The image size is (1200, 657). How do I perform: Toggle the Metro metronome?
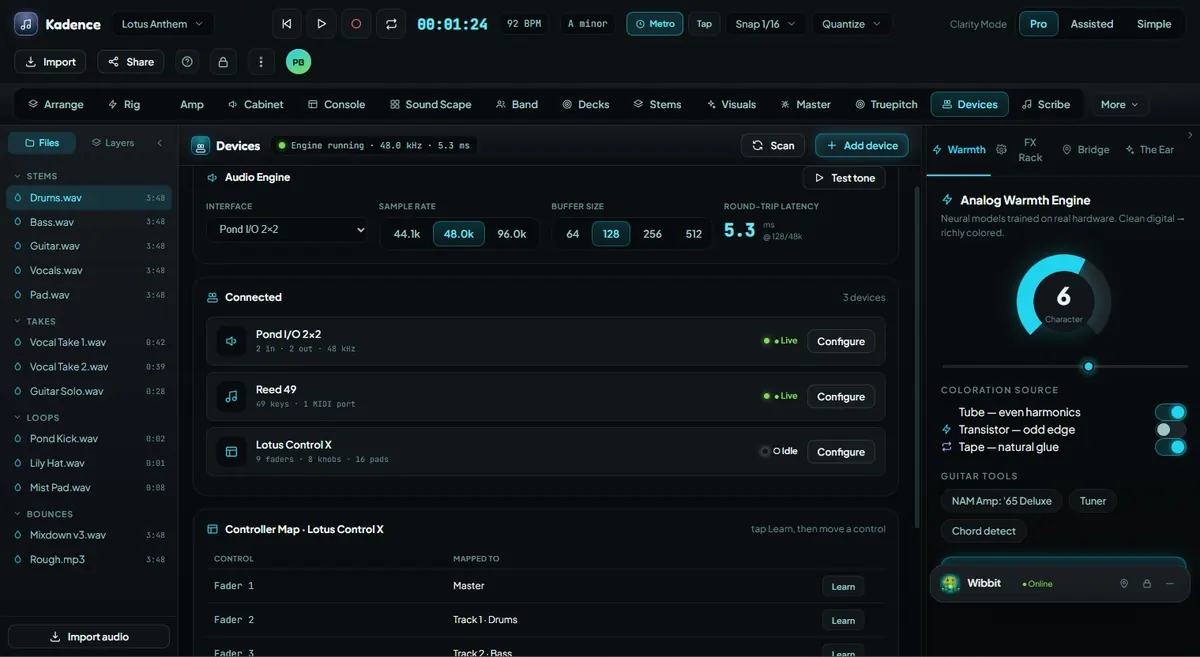coord(655,24)
